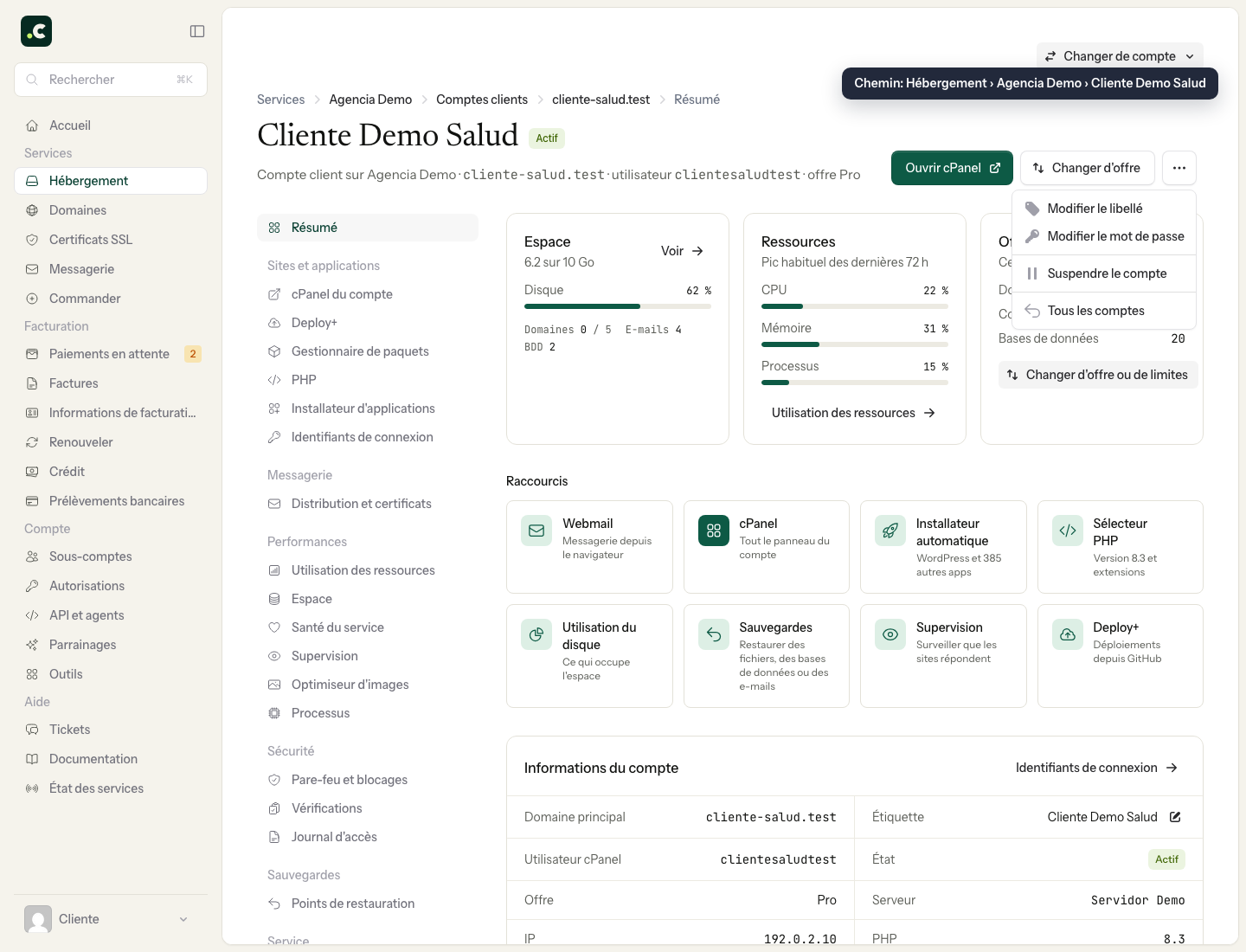Focus the Rechercher search field
Screen dimensions: 1246x952
(x=111, y=80)
